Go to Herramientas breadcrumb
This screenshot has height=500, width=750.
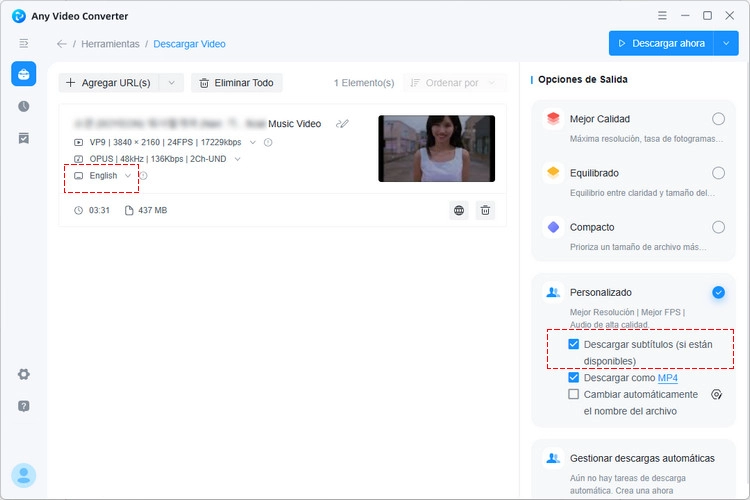[x=110, y=44]
